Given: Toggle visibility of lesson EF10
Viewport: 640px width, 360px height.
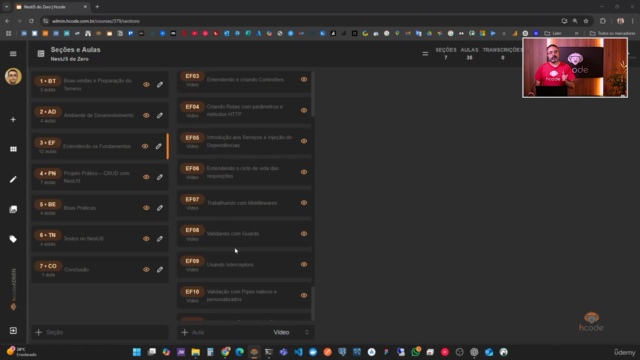Looking at the screenshot, I should click(x=304, y=296).
